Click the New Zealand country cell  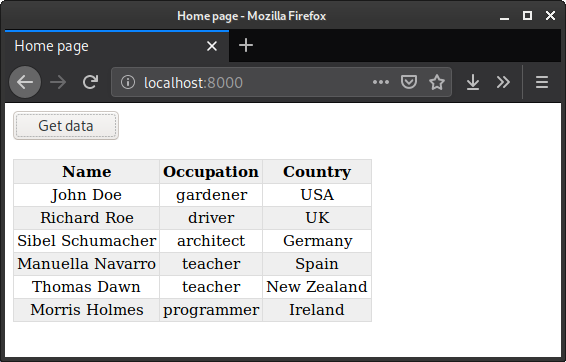(317, 287)
